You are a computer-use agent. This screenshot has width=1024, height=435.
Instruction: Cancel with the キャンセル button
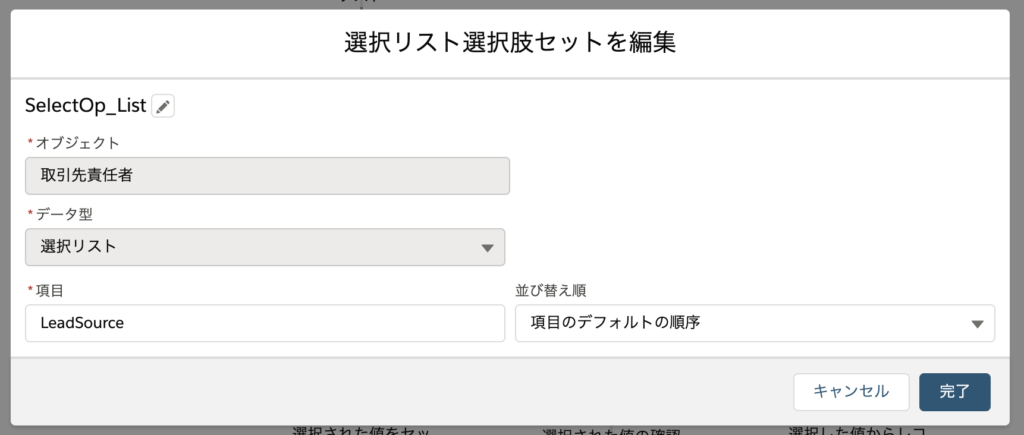point(851,392)
